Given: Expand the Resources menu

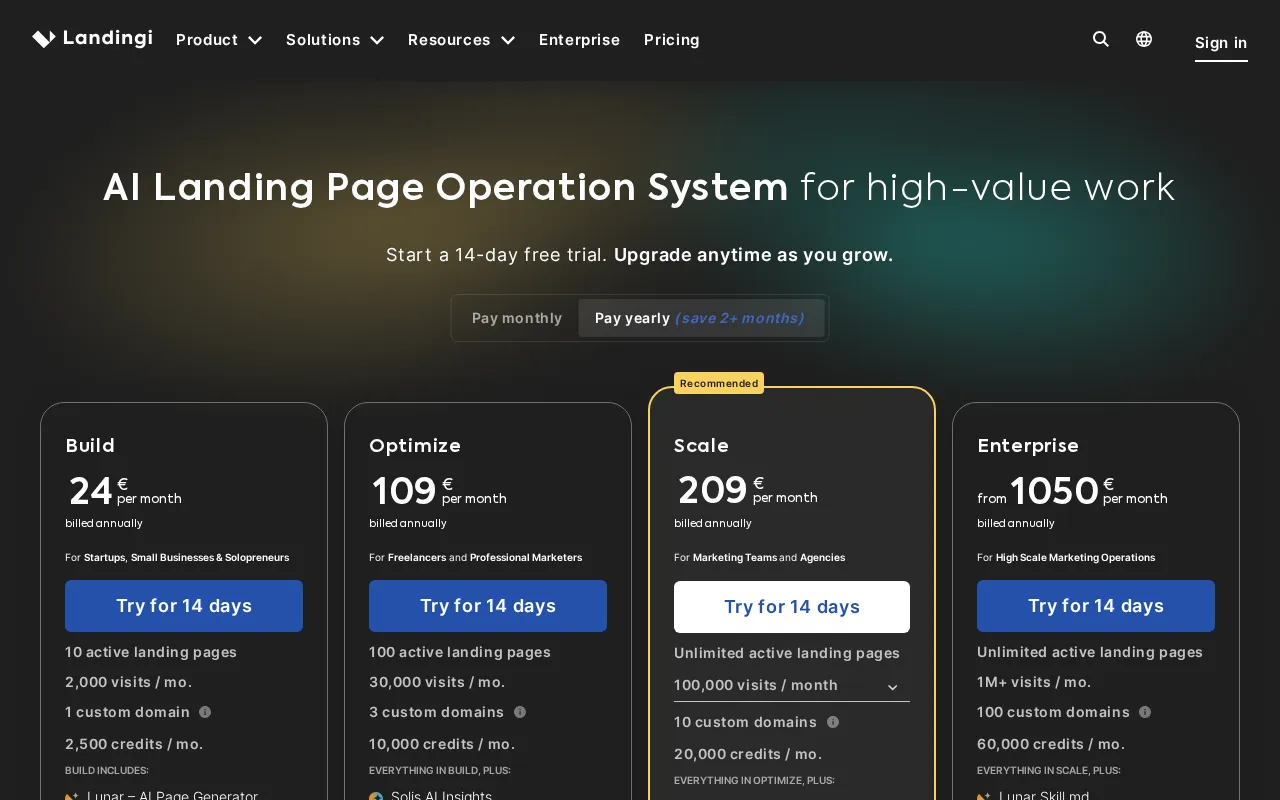Looking at the screenshot, I should tap(461, 40).
